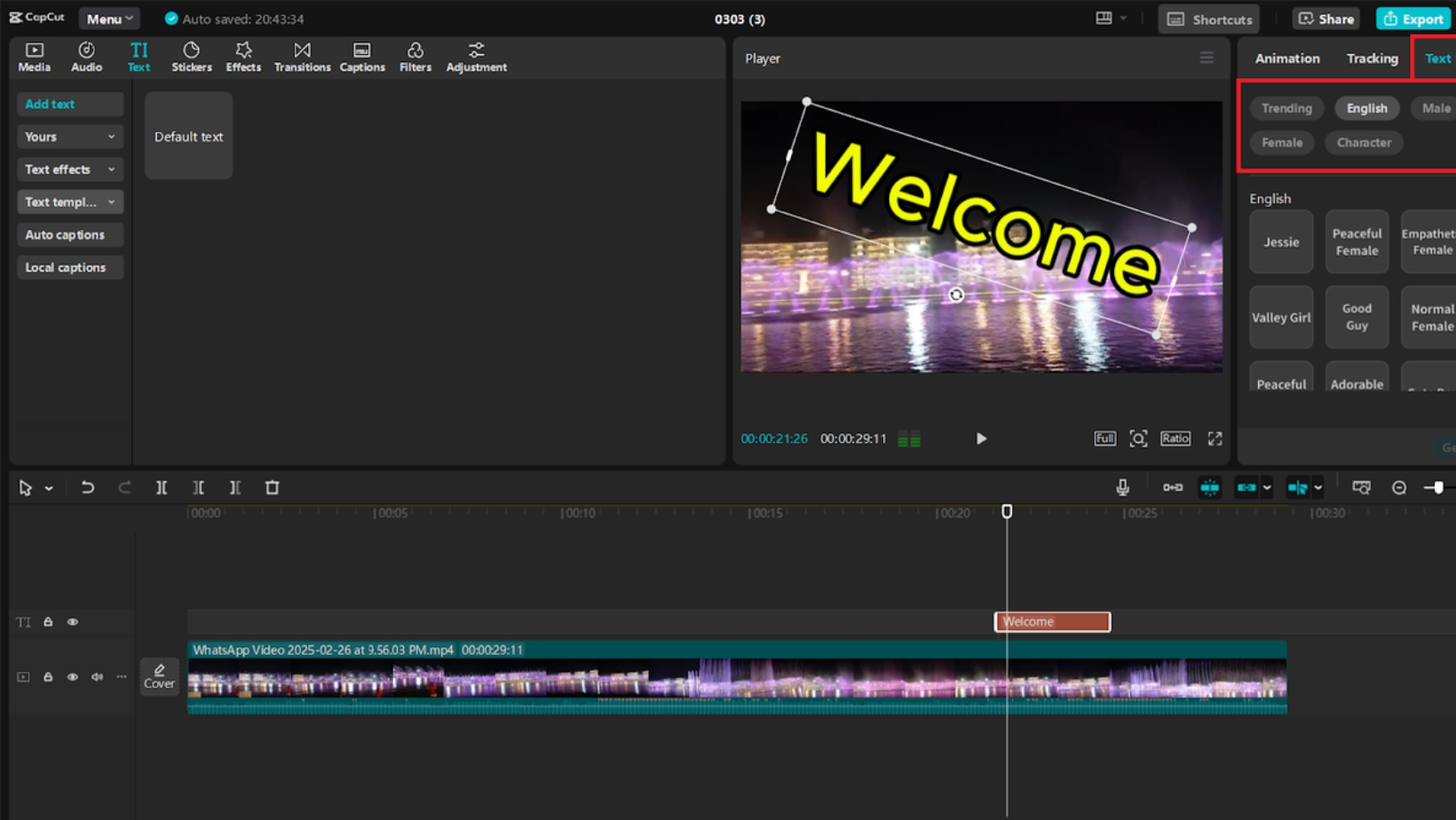Hide the text track with eye icon

[73, 622]
